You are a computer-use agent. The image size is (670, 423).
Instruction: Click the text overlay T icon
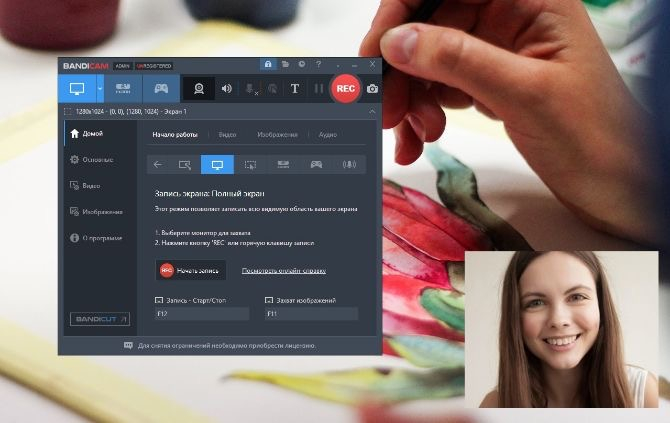pyautogui.click(x=295, y=88)
